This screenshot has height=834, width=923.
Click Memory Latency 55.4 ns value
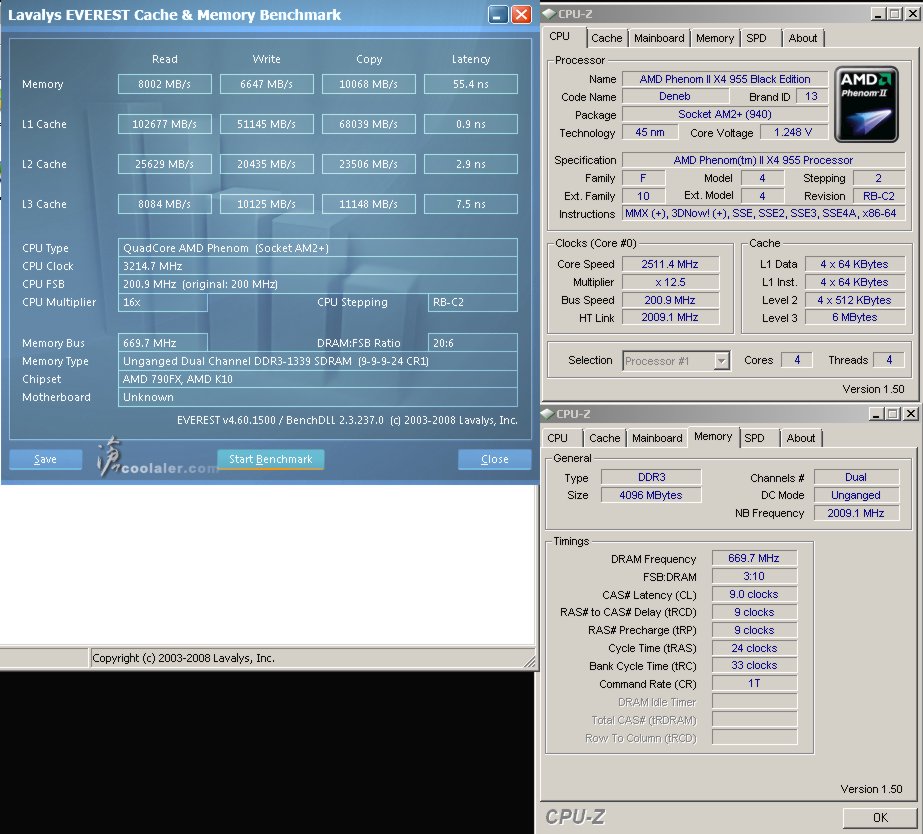(471, 84)
